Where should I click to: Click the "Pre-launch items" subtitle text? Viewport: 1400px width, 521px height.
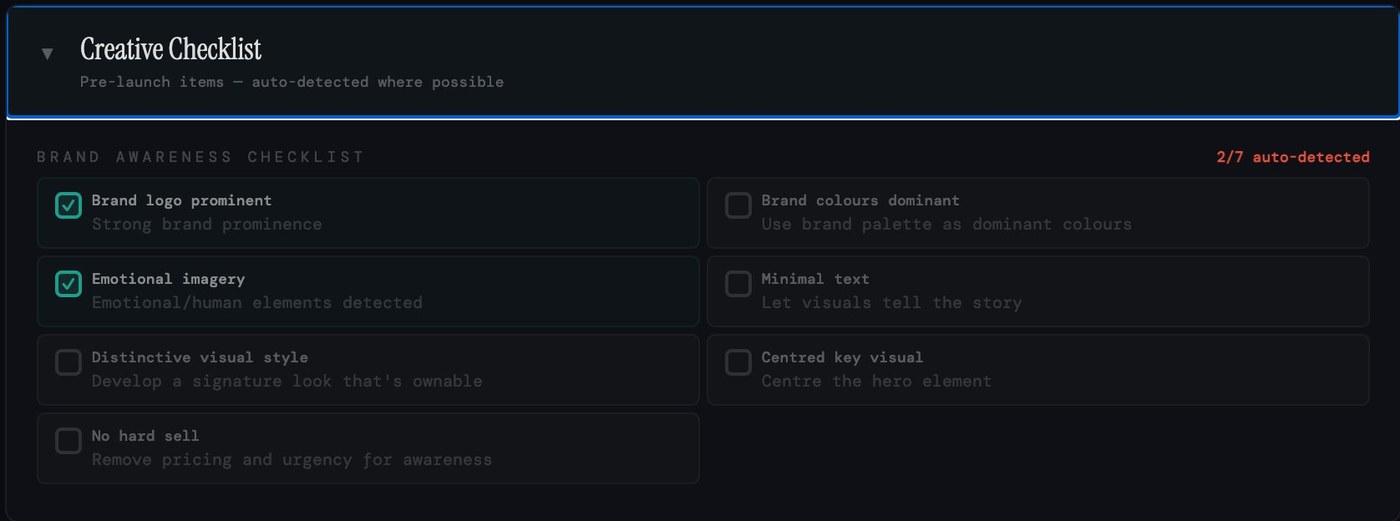point(291,82)
